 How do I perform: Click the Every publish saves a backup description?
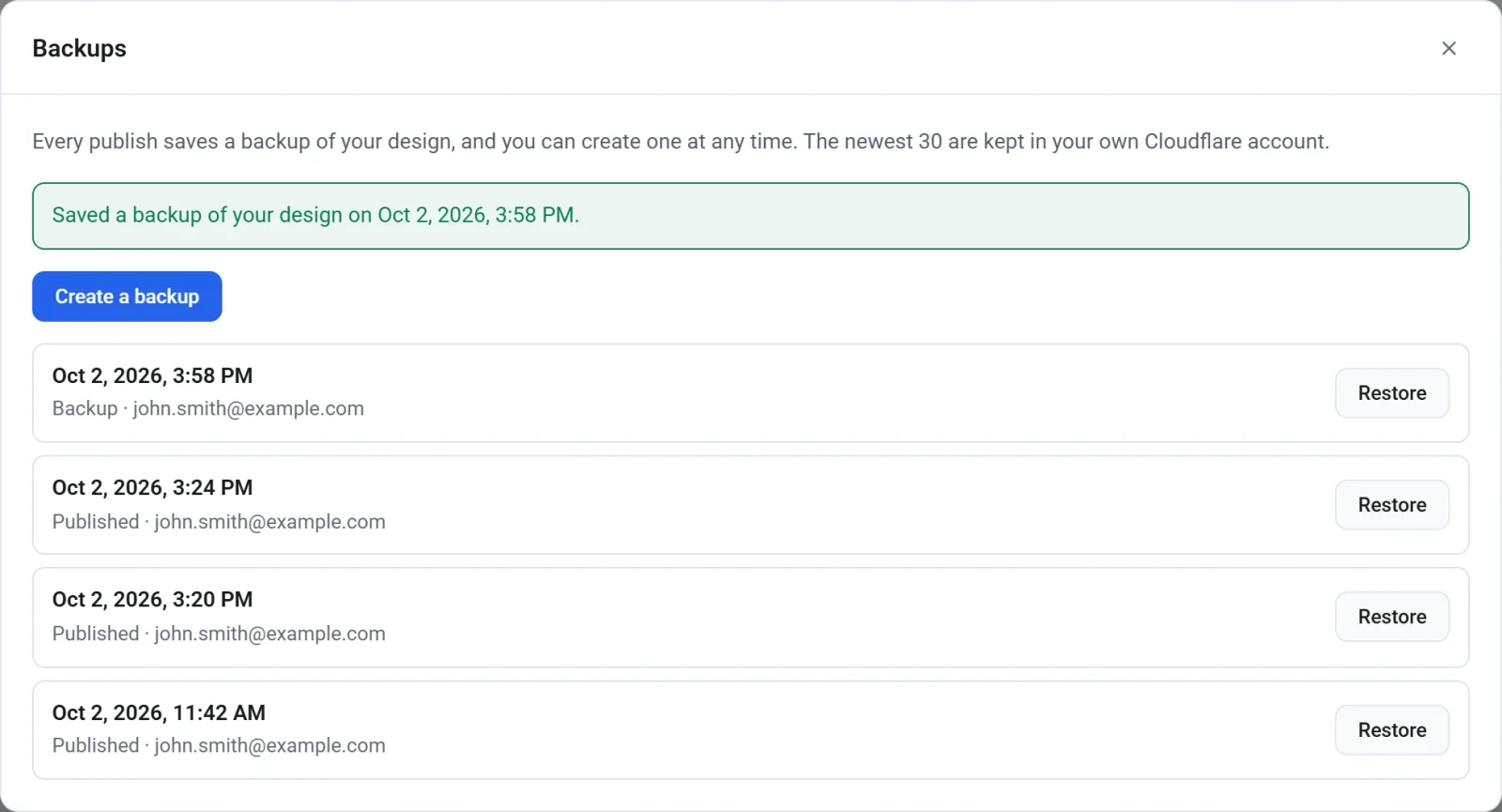pos(681,142)
